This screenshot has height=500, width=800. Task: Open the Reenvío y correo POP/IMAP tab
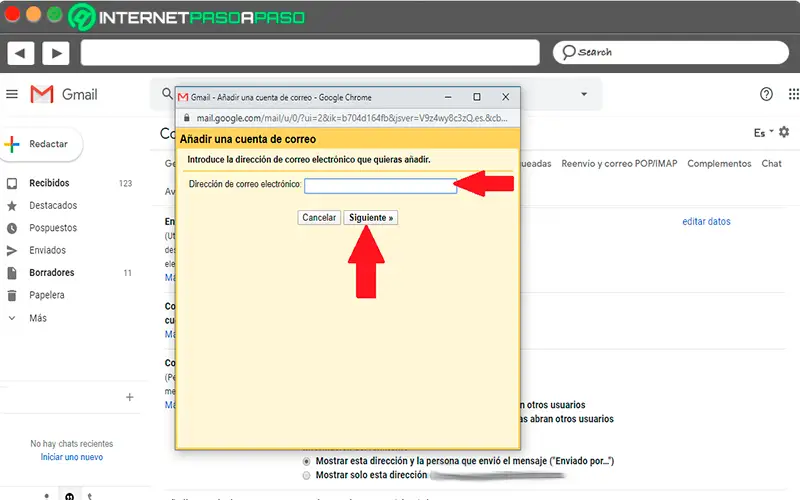pos(619,163)
